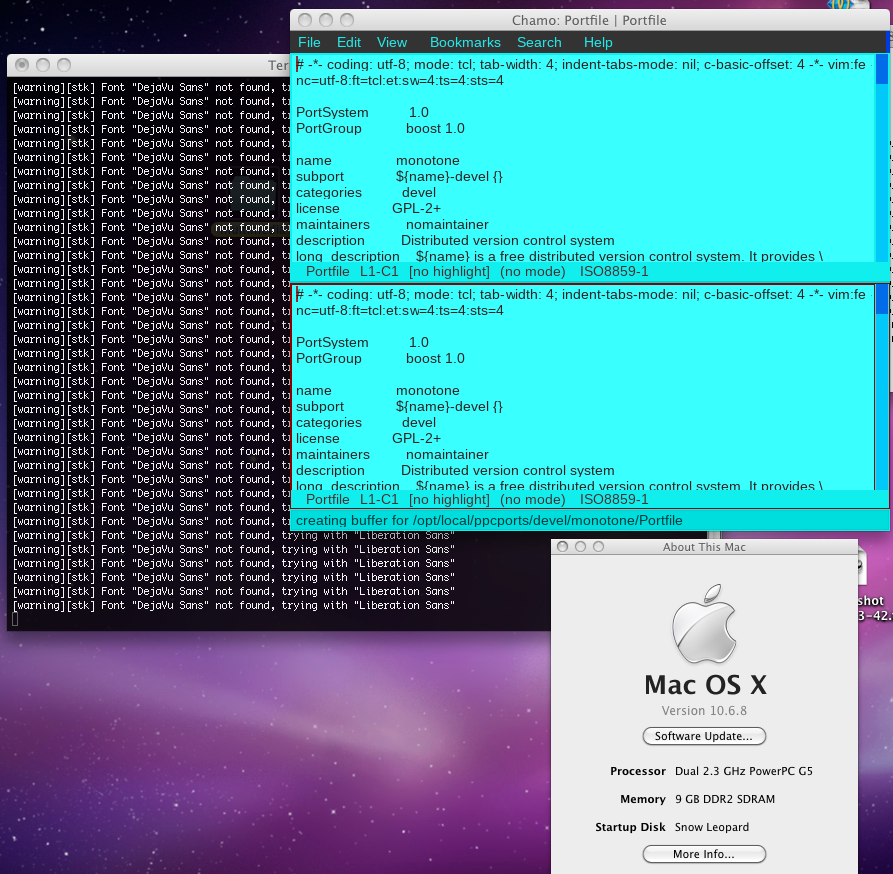Click 'nomaintainer' in the upper editor pane

click(447, 224)
